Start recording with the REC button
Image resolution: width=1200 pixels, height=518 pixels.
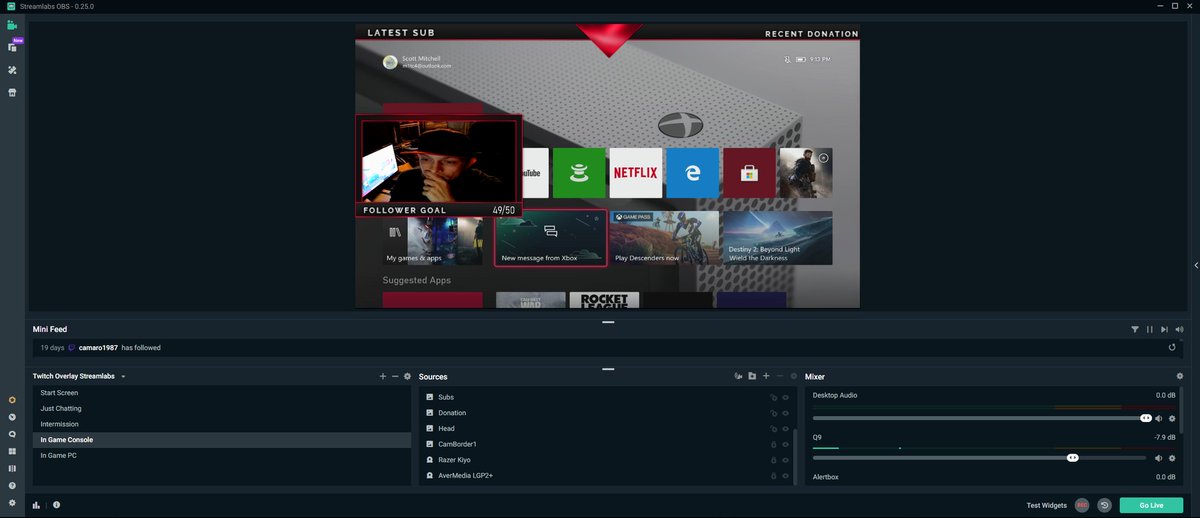[x=1082, y=505]
